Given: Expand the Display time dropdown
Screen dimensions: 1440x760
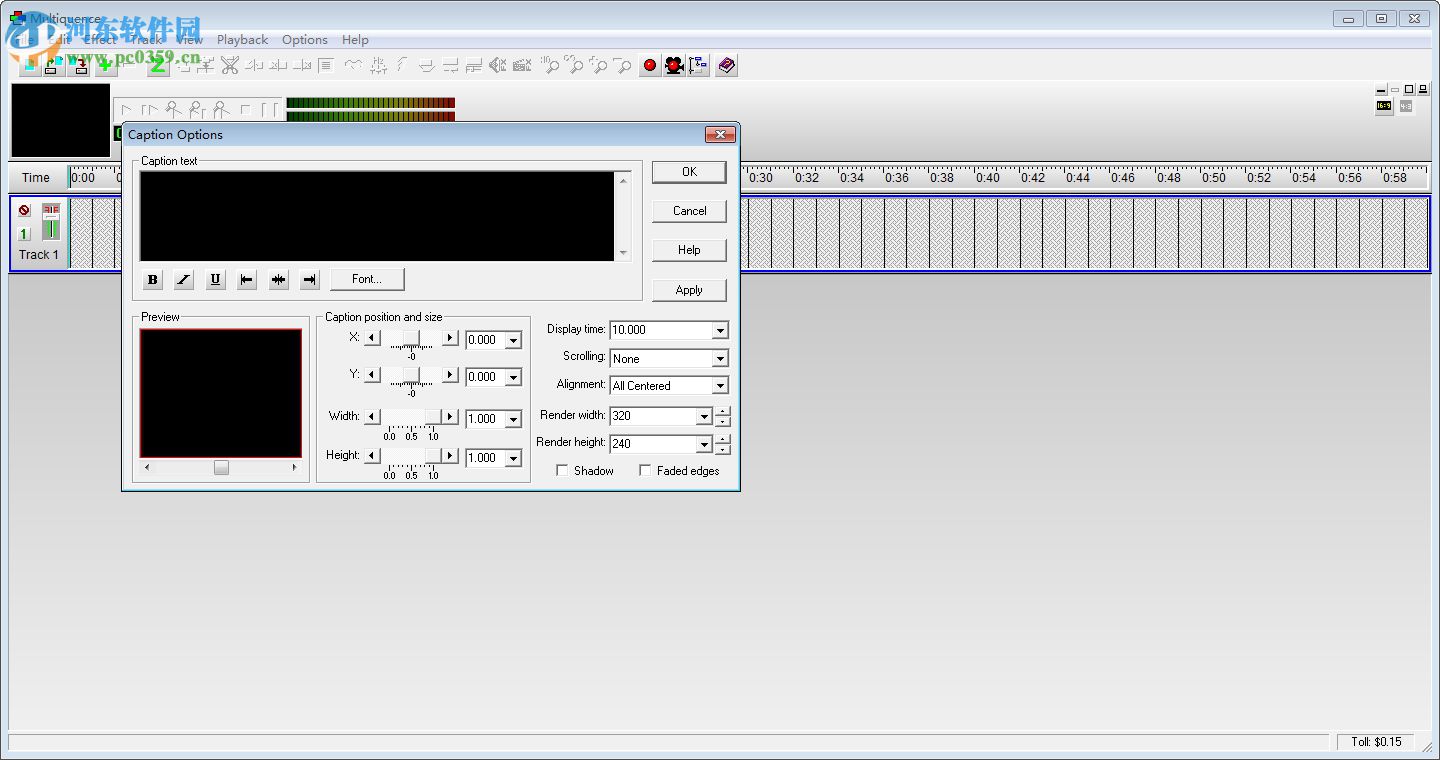Looking at the screenshot, I should pos(719,330).
